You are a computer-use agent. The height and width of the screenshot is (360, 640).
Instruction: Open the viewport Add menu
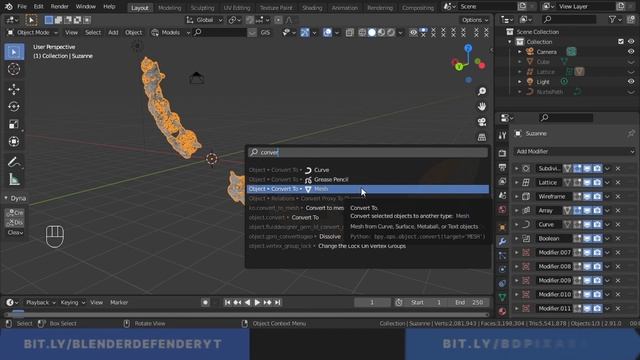tap(113, 32)
